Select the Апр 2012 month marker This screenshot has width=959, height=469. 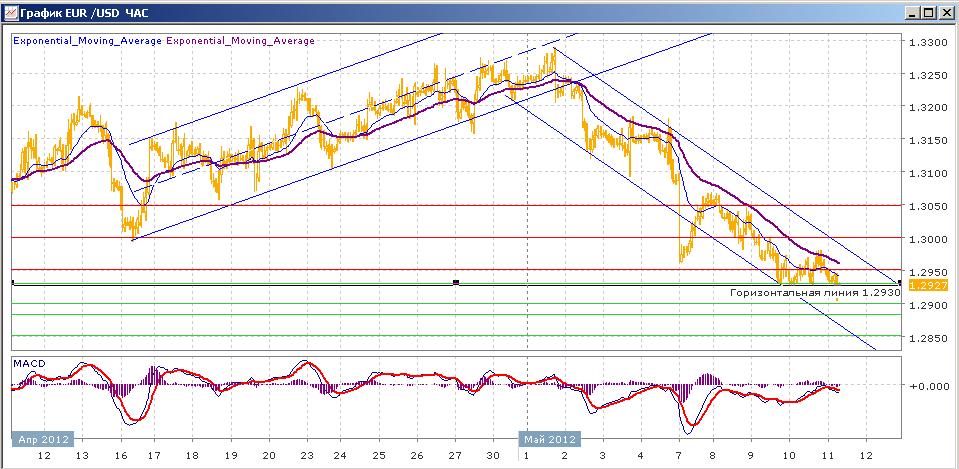(43, 439)
